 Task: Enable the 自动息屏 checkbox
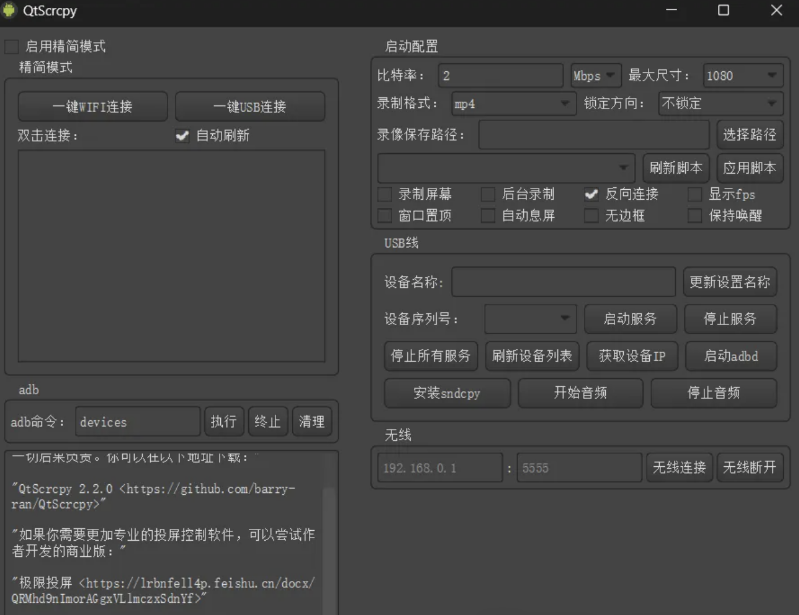488,216
